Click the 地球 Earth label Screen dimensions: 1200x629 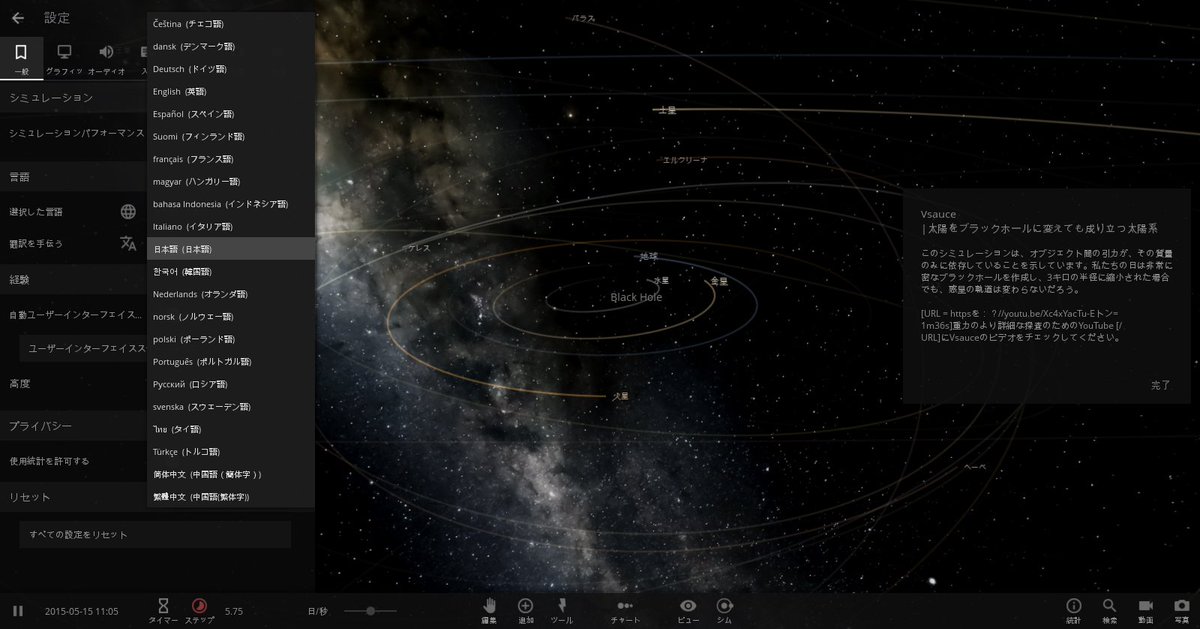coord(649,257)
